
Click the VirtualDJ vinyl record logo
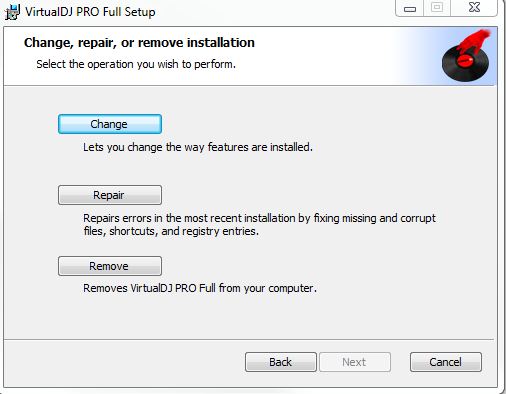(x=466, y=56)
